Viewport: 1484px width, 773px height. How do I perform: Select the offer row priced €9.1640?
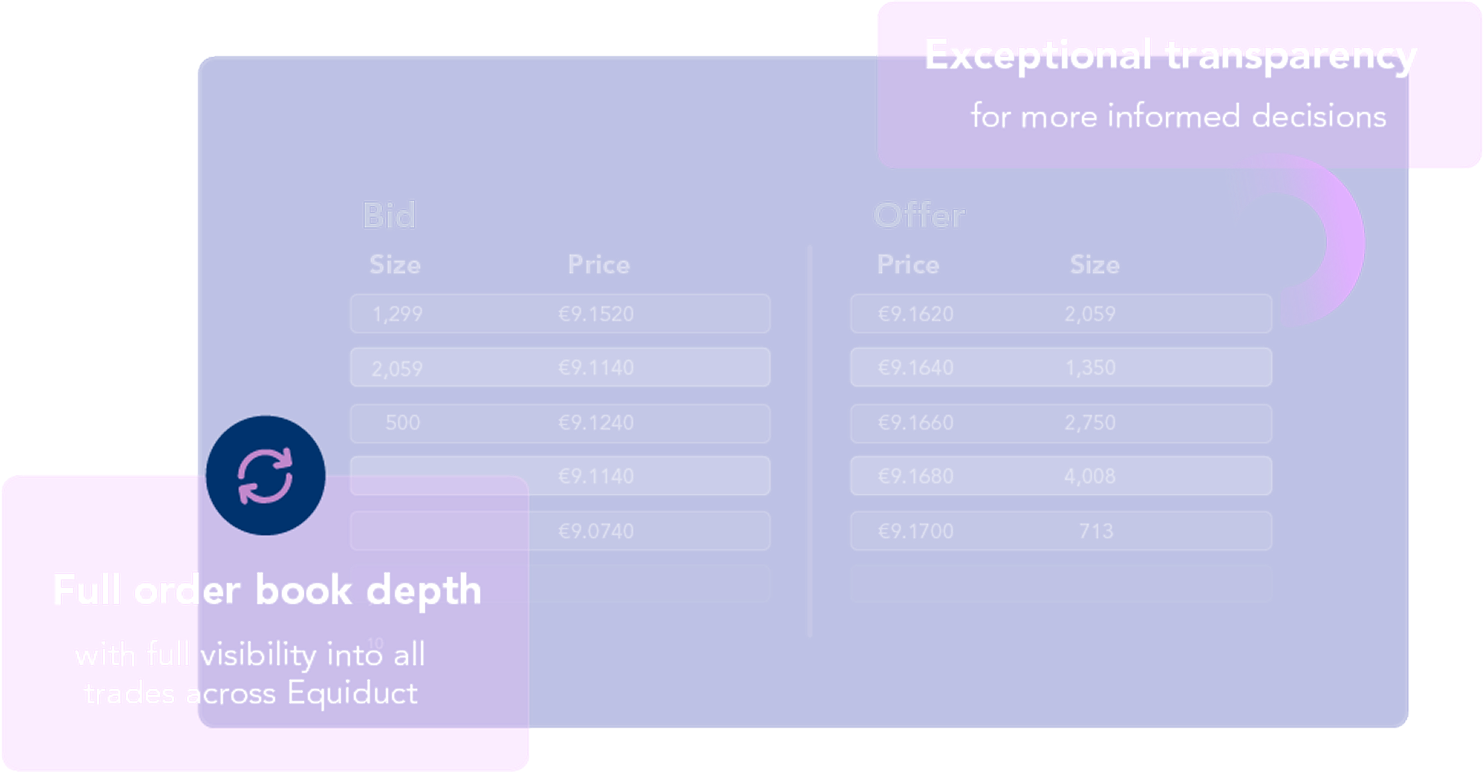(1061, 368)
